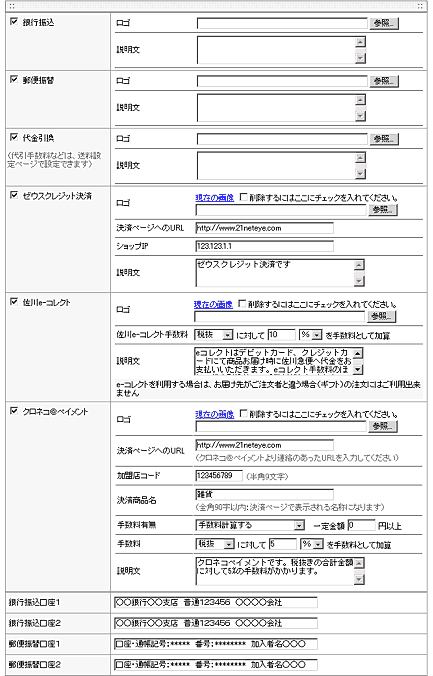This screenshot has height=676, width=433.
Task: Open 税抜 dropdown in クロネコ 手数料 row
Action: tap(215, 544)
